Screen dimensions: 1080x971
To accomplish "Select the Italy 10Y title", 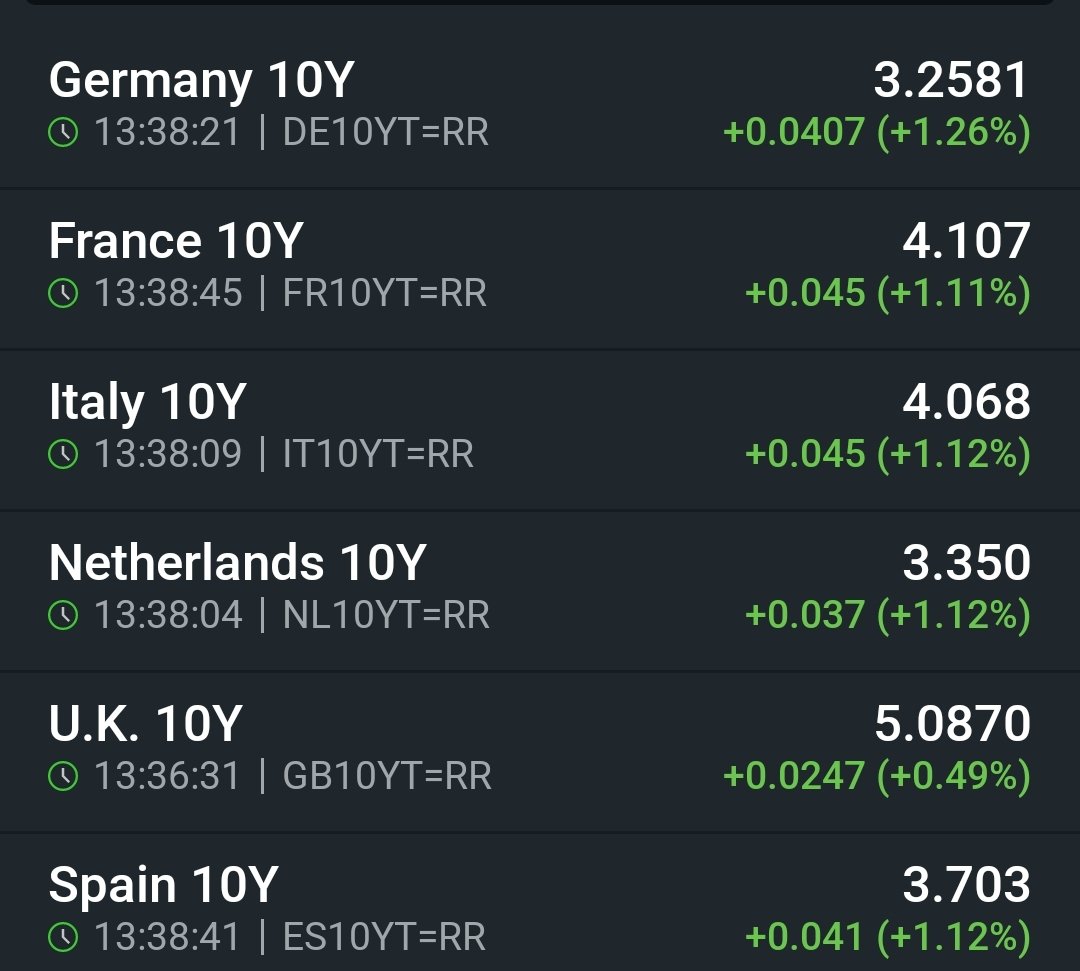I will (x=147, y=402).
